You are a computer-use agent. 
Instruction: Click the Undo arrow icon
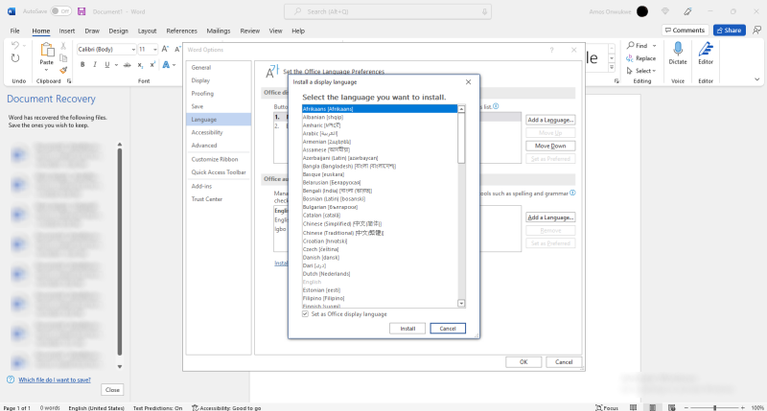click(x=15, y=46)
